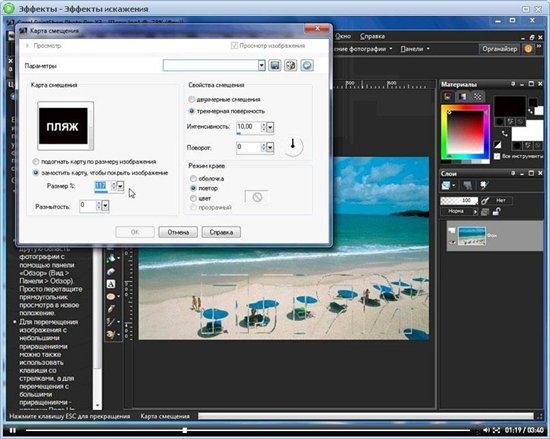Click the reset to default icon
This screenshot has height=439, width=550.
pos(307,66)
